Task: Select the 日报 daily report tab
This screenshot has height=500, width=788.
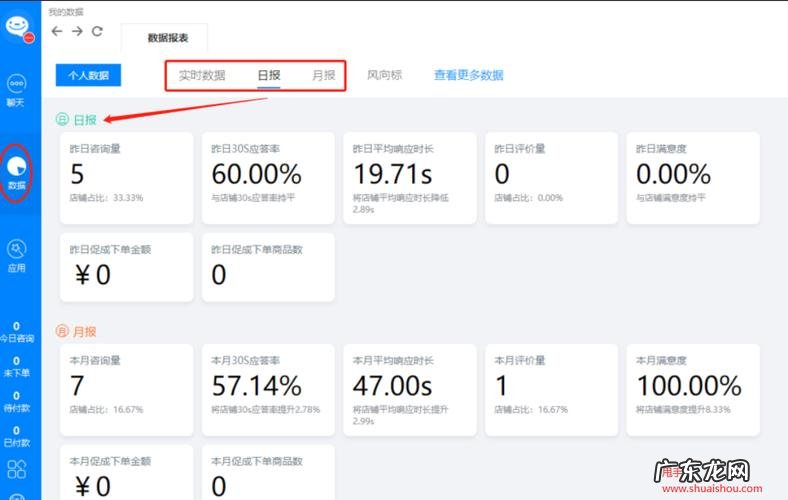Action: coord(268,75)
